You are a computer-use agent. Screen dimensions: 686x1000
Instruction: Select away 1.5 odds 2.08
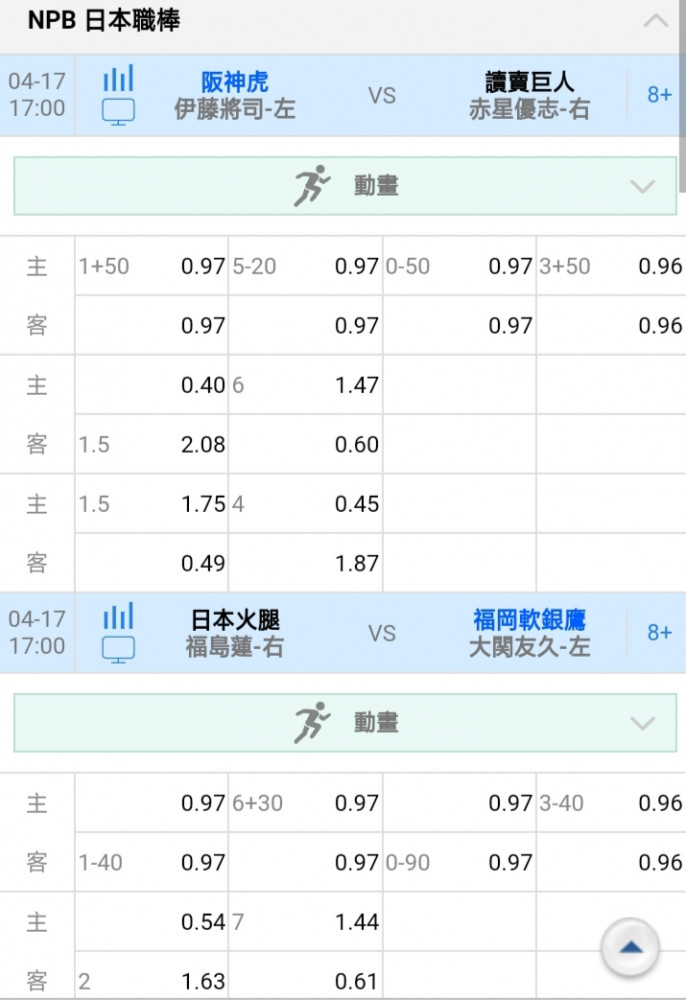click(152, 445)
